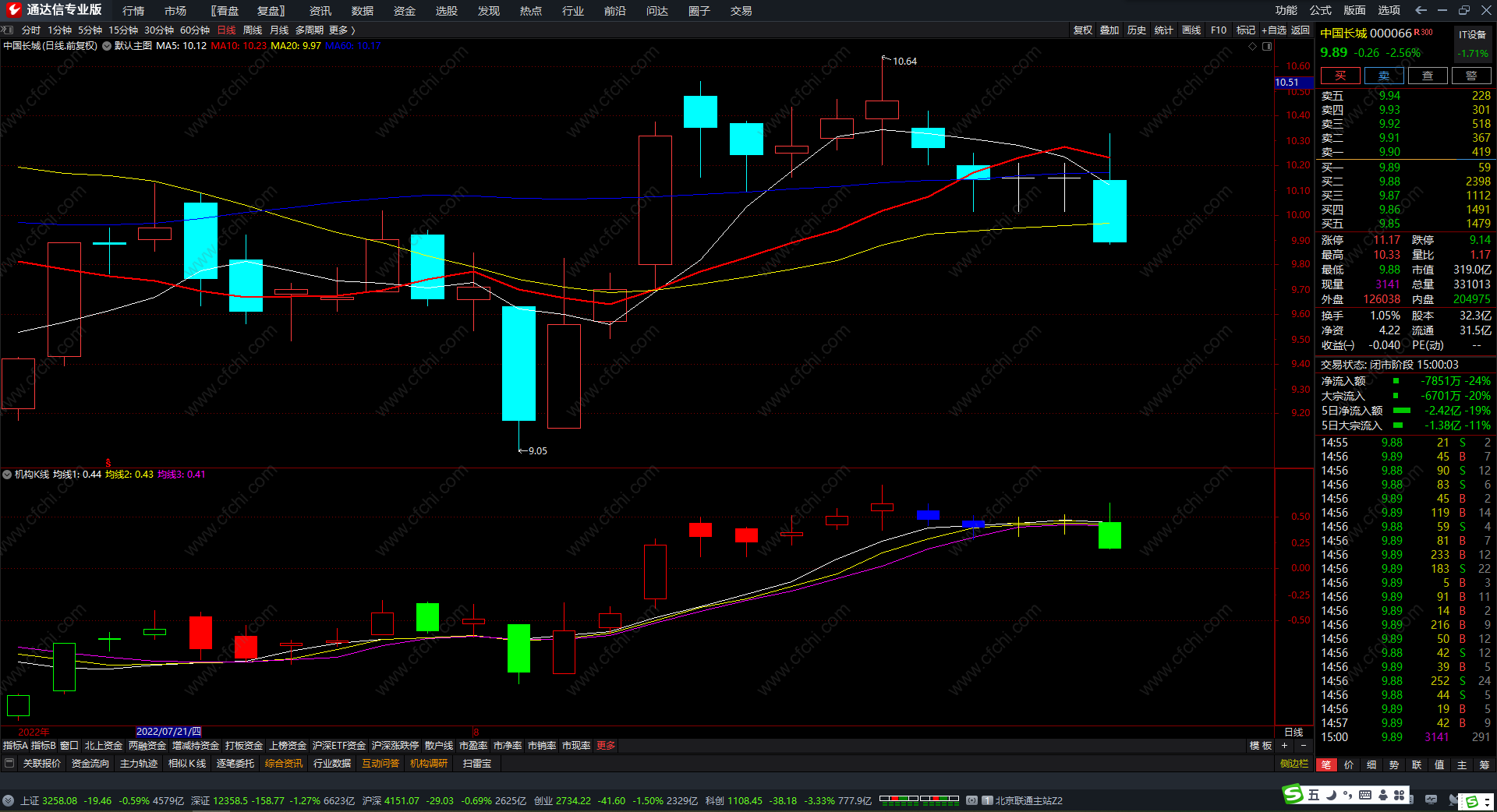The image size is (1497, 812).
Task: Click the four-square toolbox icon in Sogou toolbar
Action: [1400, 795]
